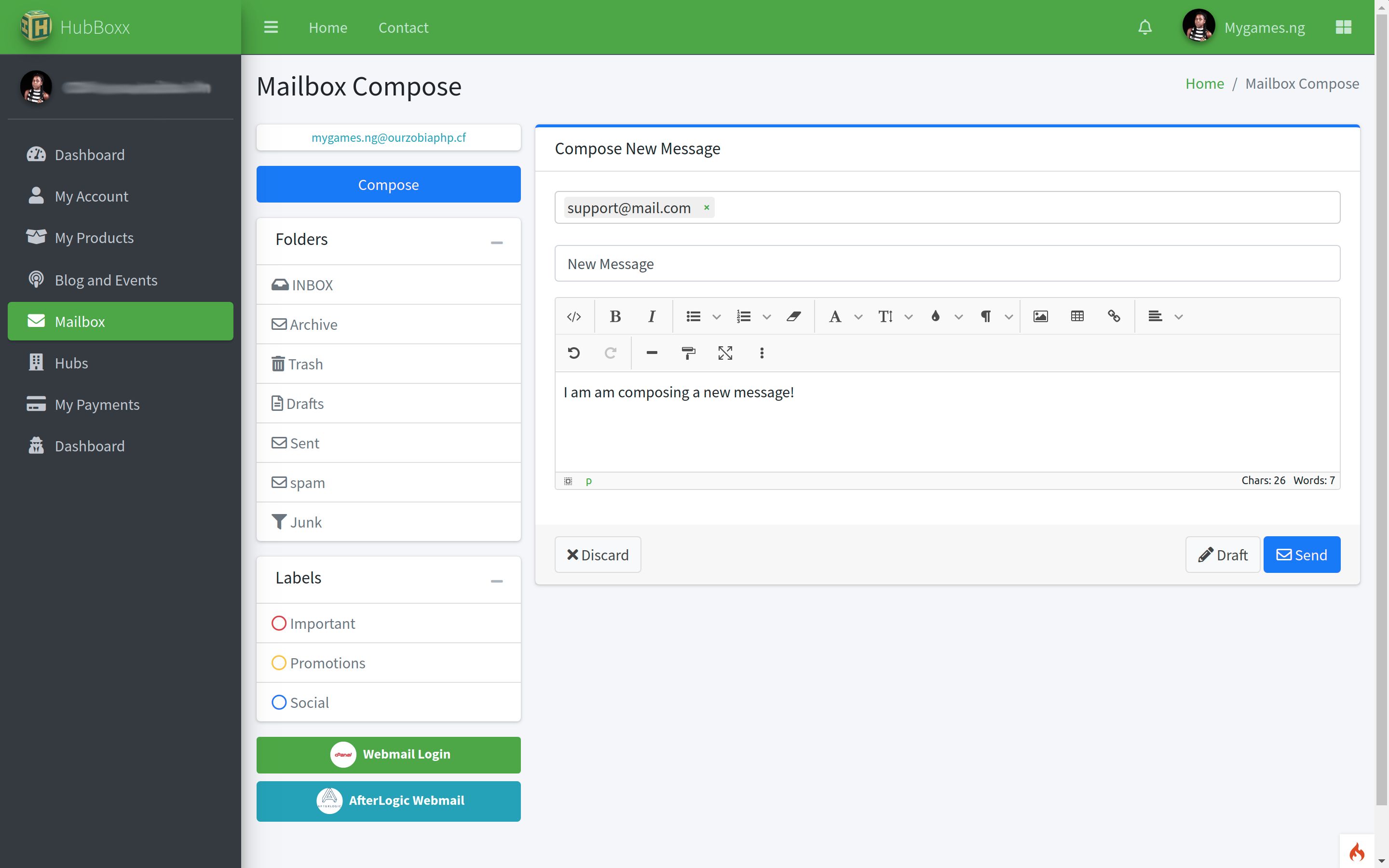The width and height of the screenshot is (1389, 868).
Task: Select the Important label circle
Action: pos(279,624)
